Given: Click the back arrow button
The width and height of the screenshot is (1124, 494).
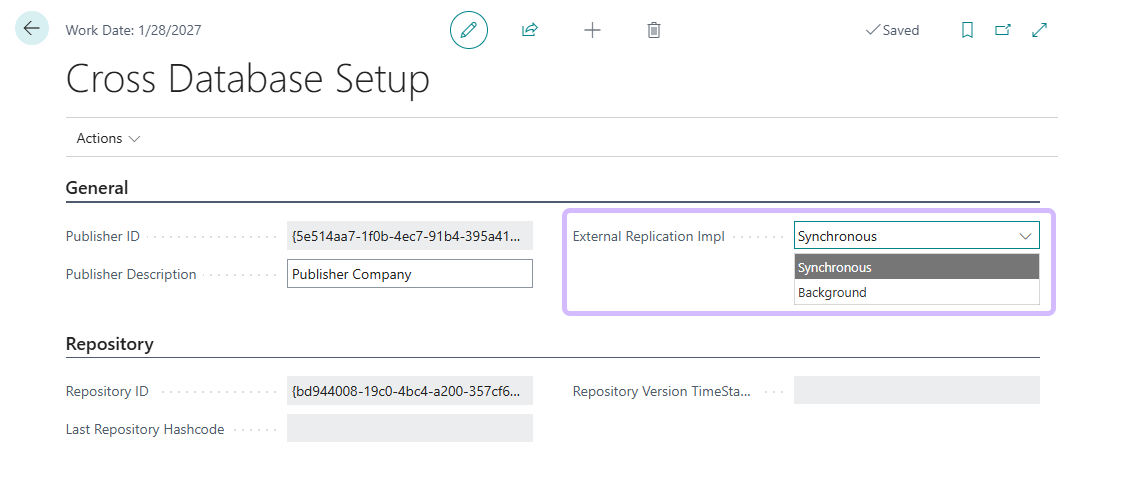Looking at the screenshot, I should pyautogui.click(x=31, y=29).
